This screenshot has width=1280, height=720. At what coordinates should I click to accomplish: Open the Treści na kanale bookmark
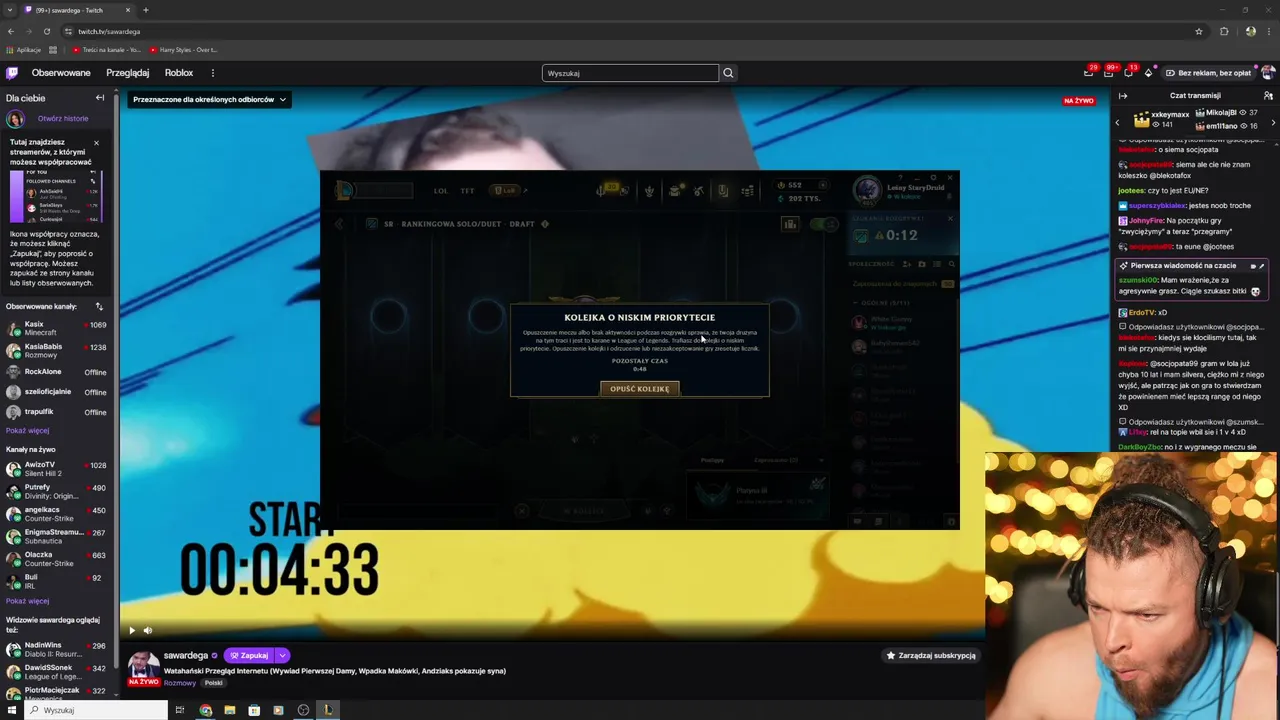(x=107, y=49)
